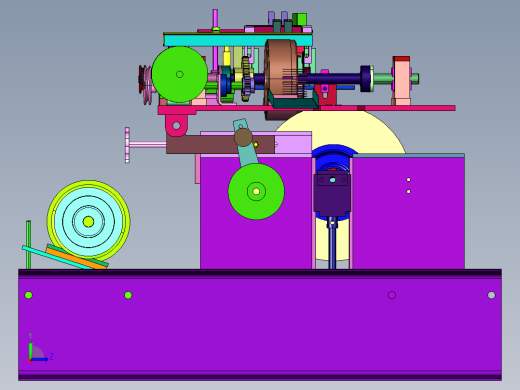
Task: Click the thin green vertical rod
Action: click(x=28, y=245)
